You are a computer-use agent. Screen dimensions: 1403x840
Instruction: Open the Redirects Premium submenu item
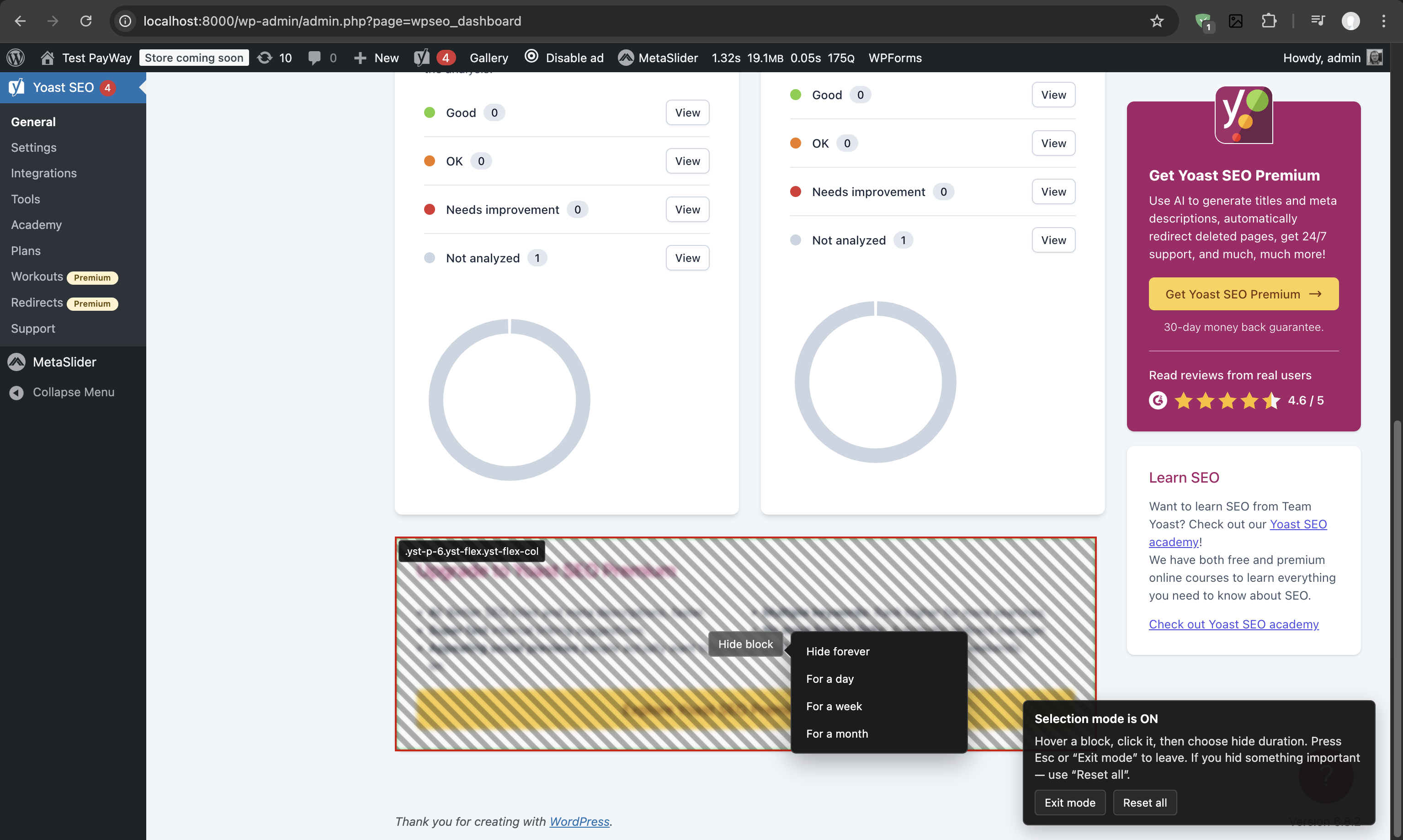[64, 303]
